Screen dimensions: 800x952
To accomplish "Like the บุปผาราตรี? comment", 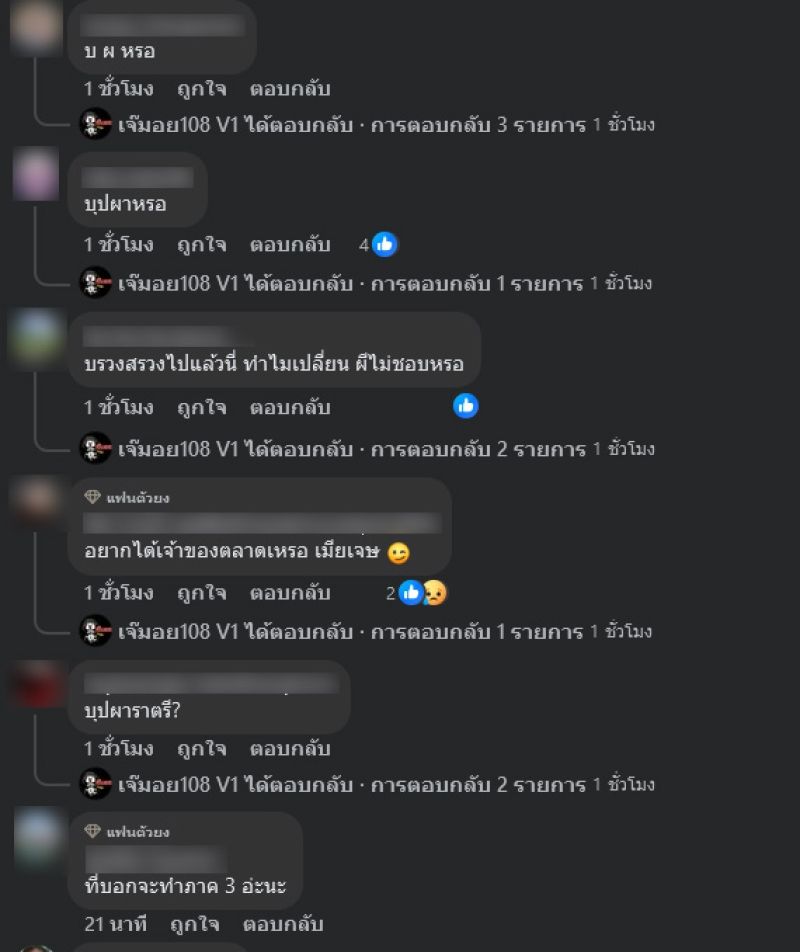I will [x=202, y=749].
